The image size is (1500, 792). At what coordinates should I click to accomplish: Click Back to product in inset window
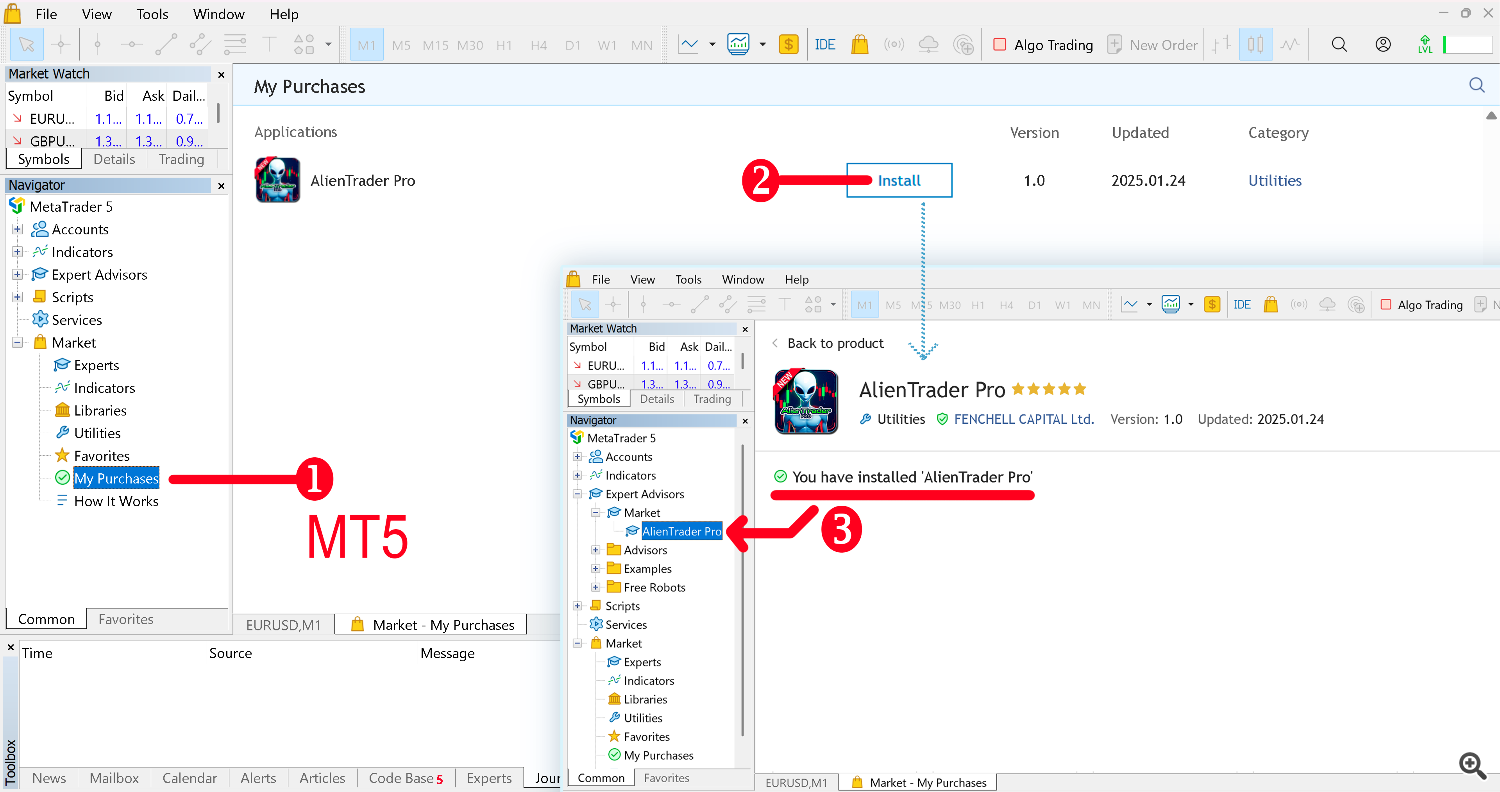coord(829,343)
